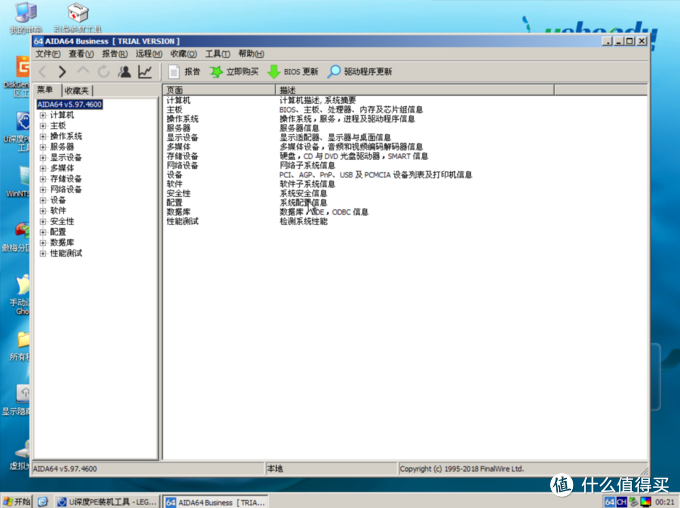Expand the 主板 tree node
Image resolution: width=680 pixels, height=508 pixels.
pos(43,126)
